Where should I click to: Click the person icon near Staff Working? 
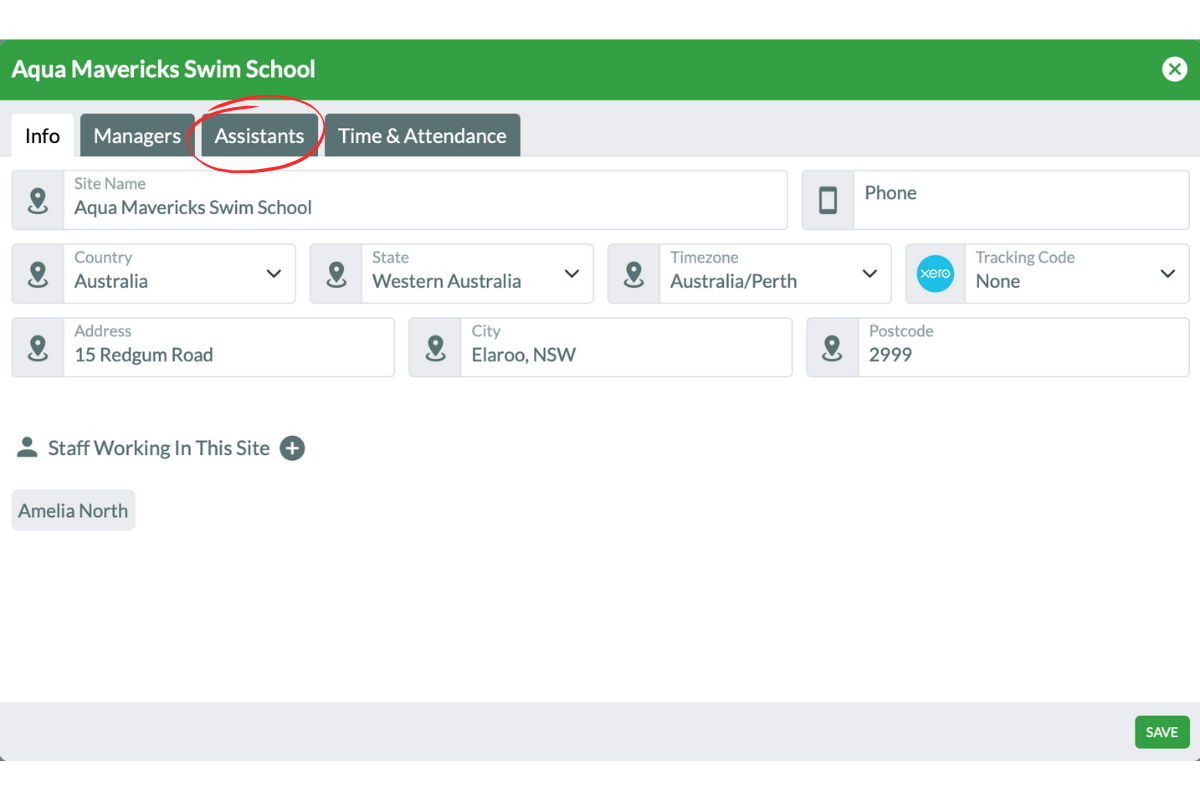(27, 448)
